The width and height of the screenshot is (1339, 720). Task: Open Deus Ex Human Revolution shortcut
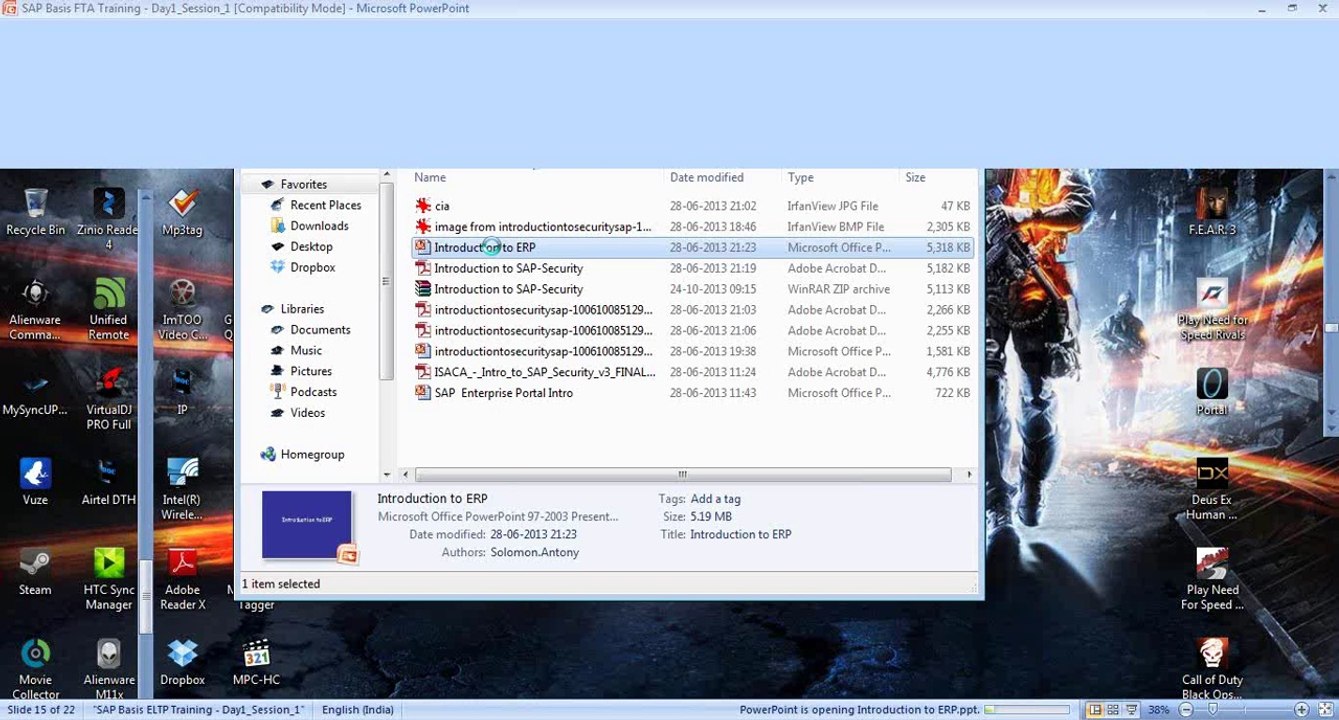(x=1212, y=490)
